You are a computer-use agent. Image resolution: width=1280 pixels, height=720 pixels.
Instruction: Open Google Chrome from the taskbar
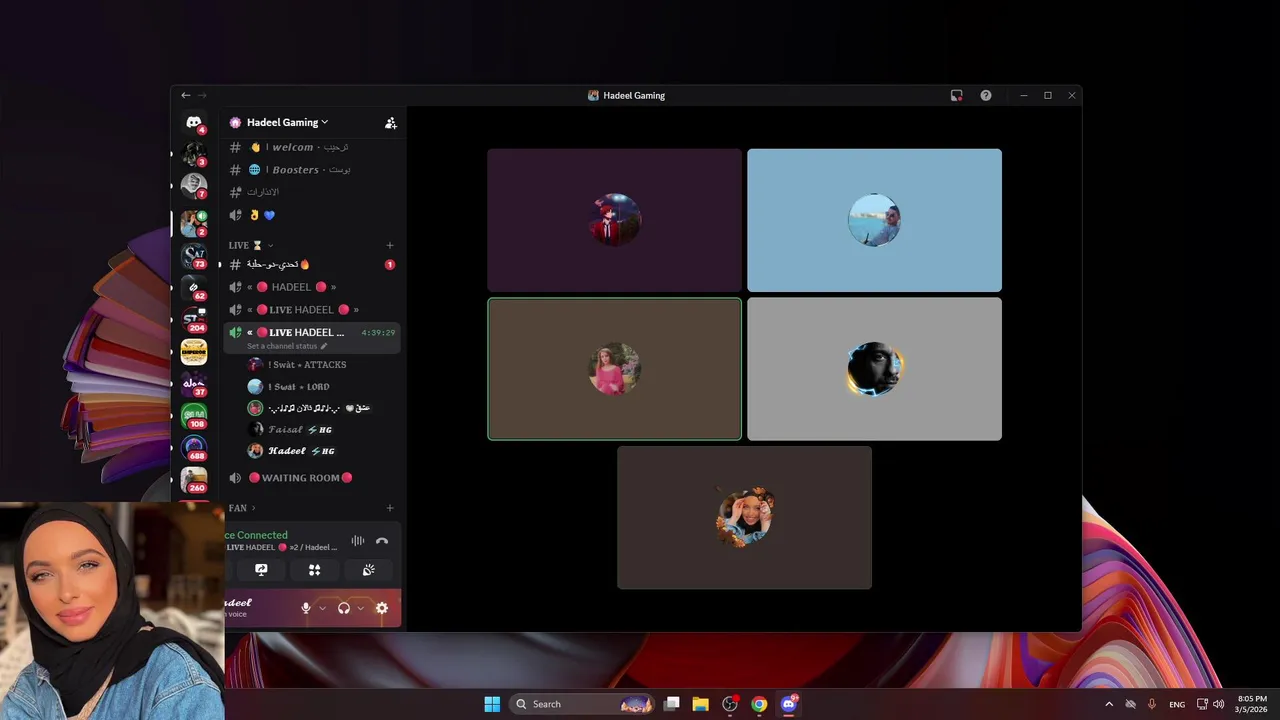(759, 704)
